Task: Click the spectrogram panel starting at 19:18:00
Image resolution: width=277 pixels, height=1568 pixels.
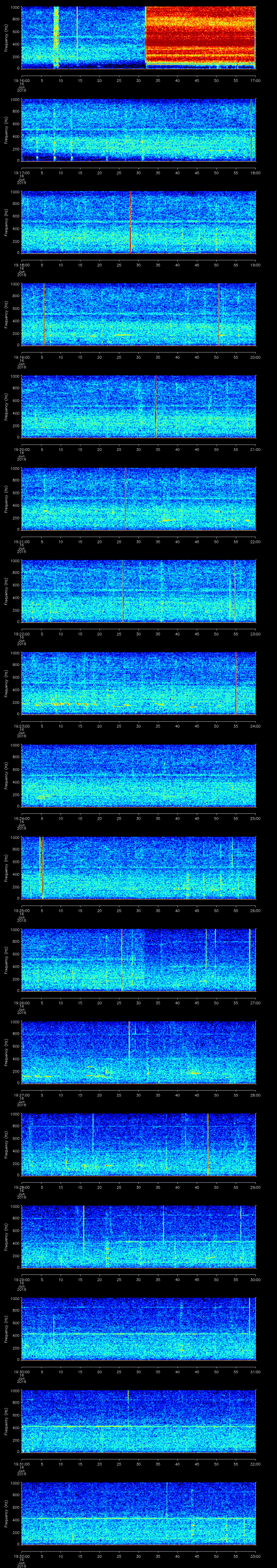Action: tap(138, 222)
